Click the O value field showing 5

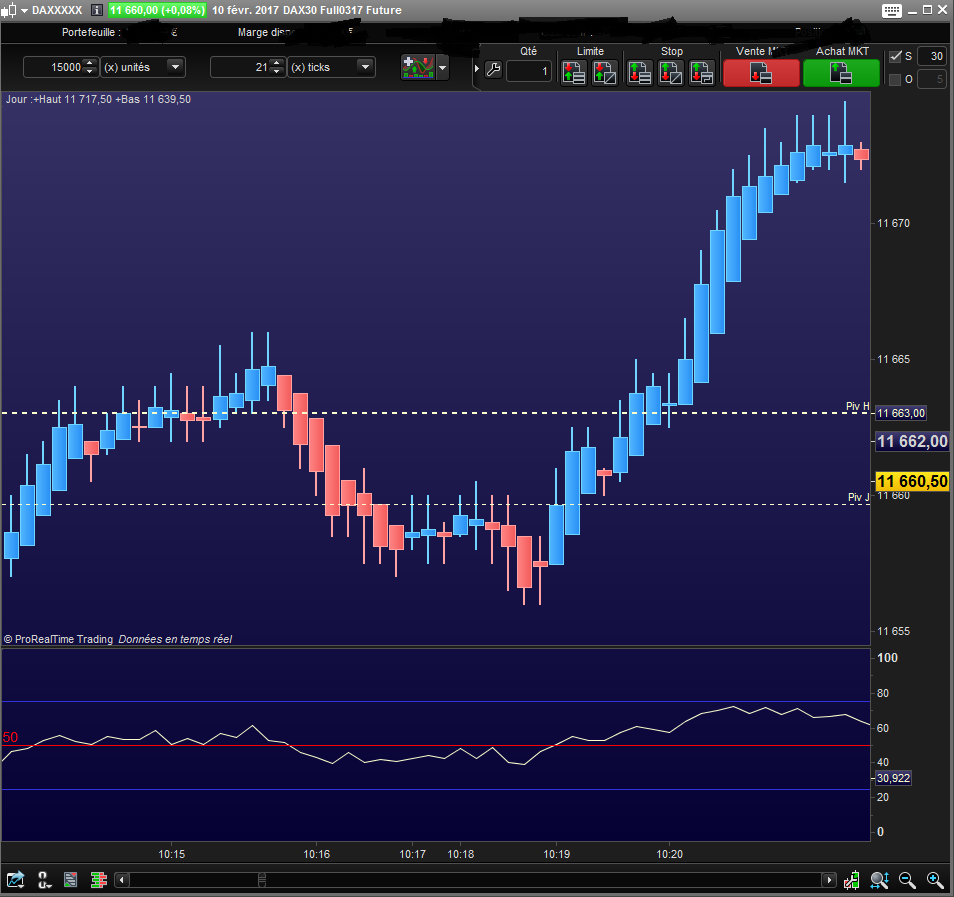(x=931, y=79)
